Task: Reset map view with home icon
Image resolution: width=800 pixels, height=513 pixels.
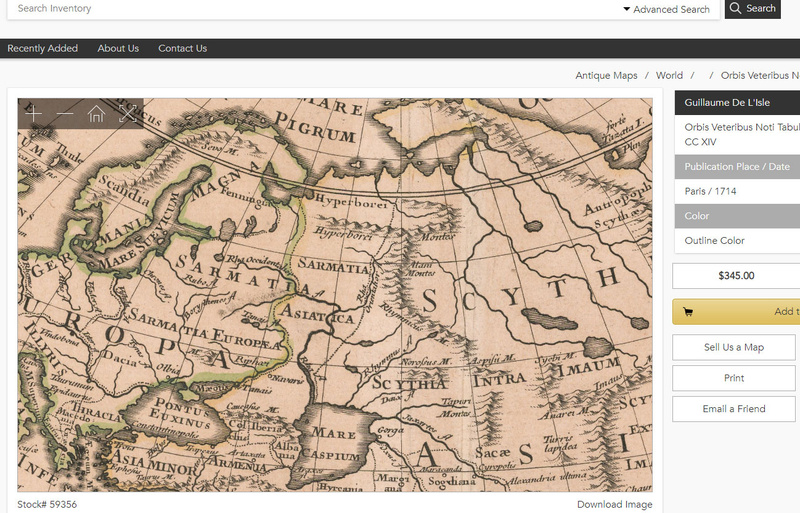Action: click(96, 114)
